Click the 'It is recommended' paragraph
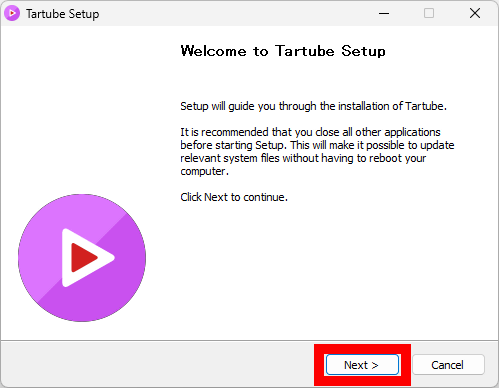 (317, 151)
